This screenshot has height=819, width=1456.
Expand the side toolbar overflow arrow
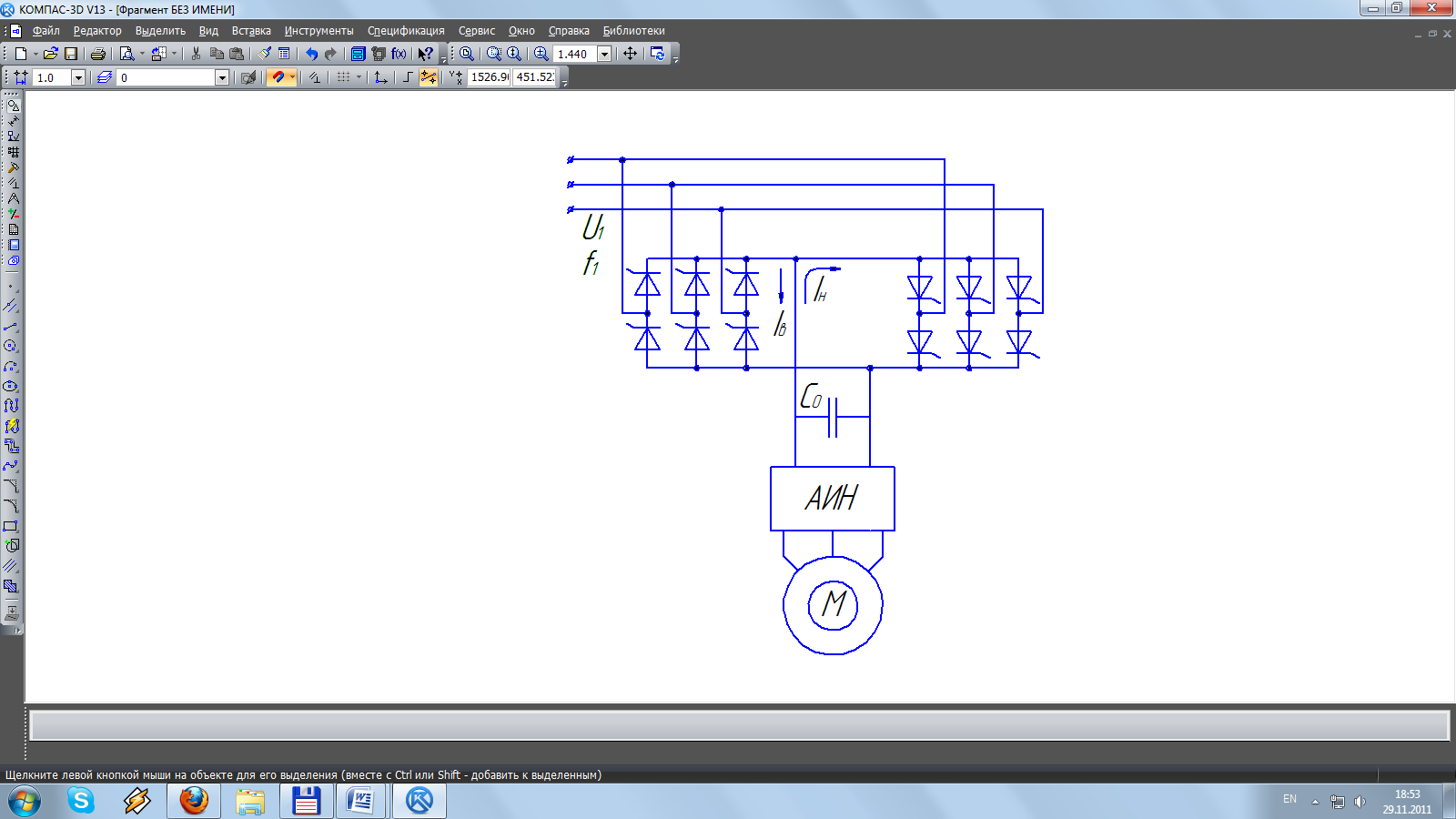[17, 630]
